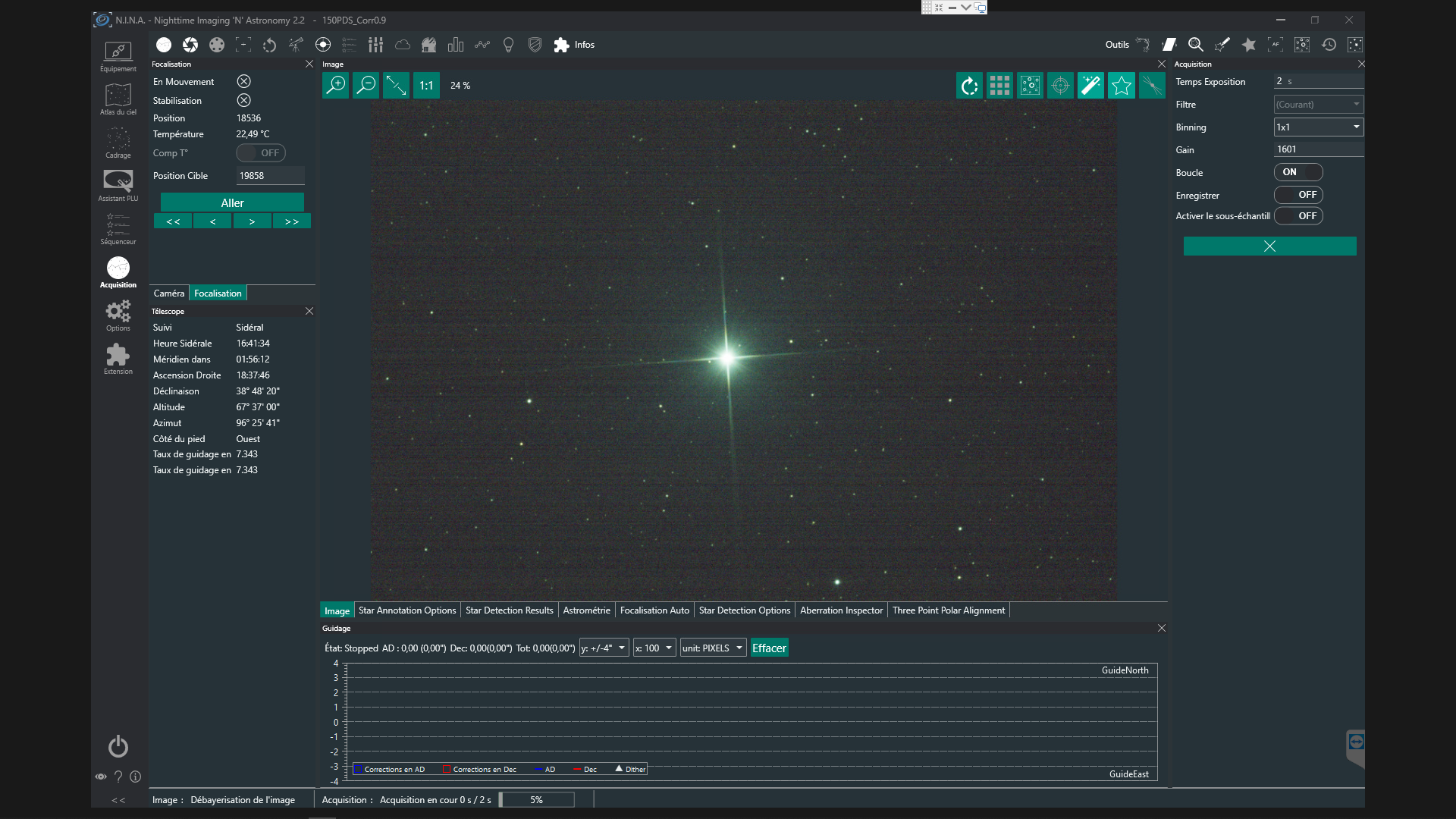This screenshot has width=1456, height=819.
Task: Click the focuser >> large step outward button
Action: coord(292,221)
